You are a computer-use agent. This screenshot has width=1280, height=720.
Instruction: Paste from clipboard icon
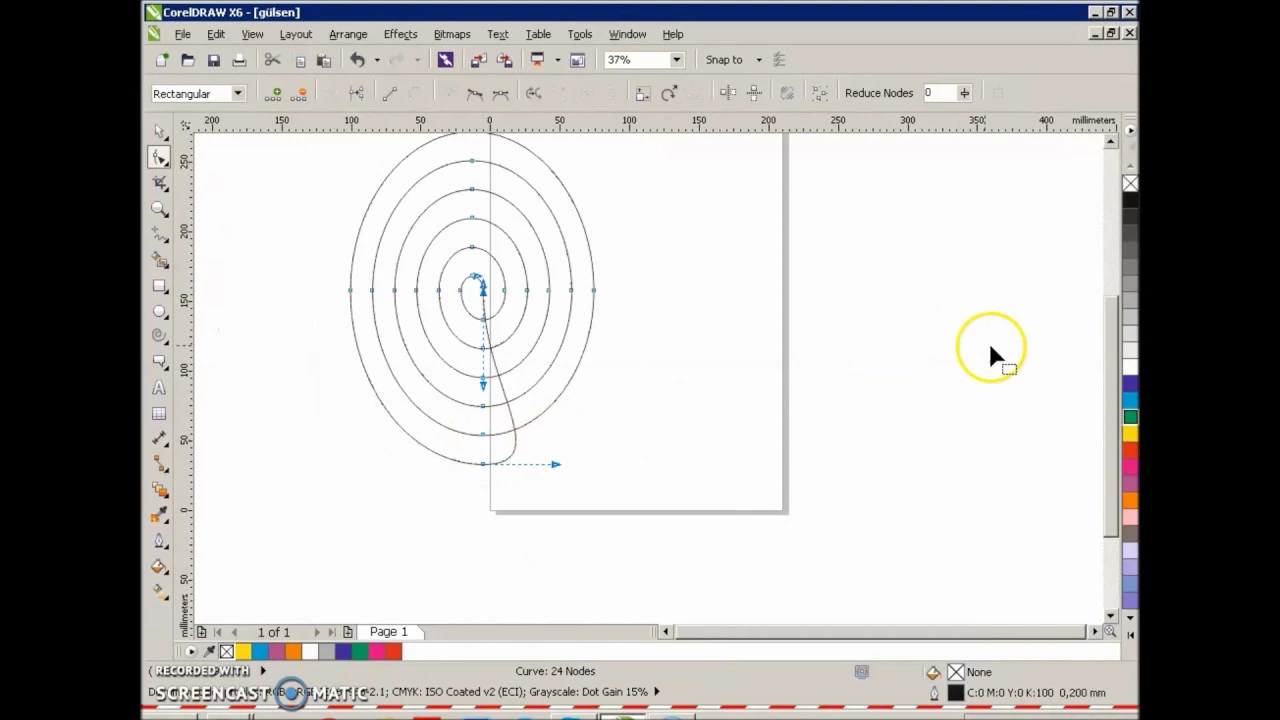[324, 60]
